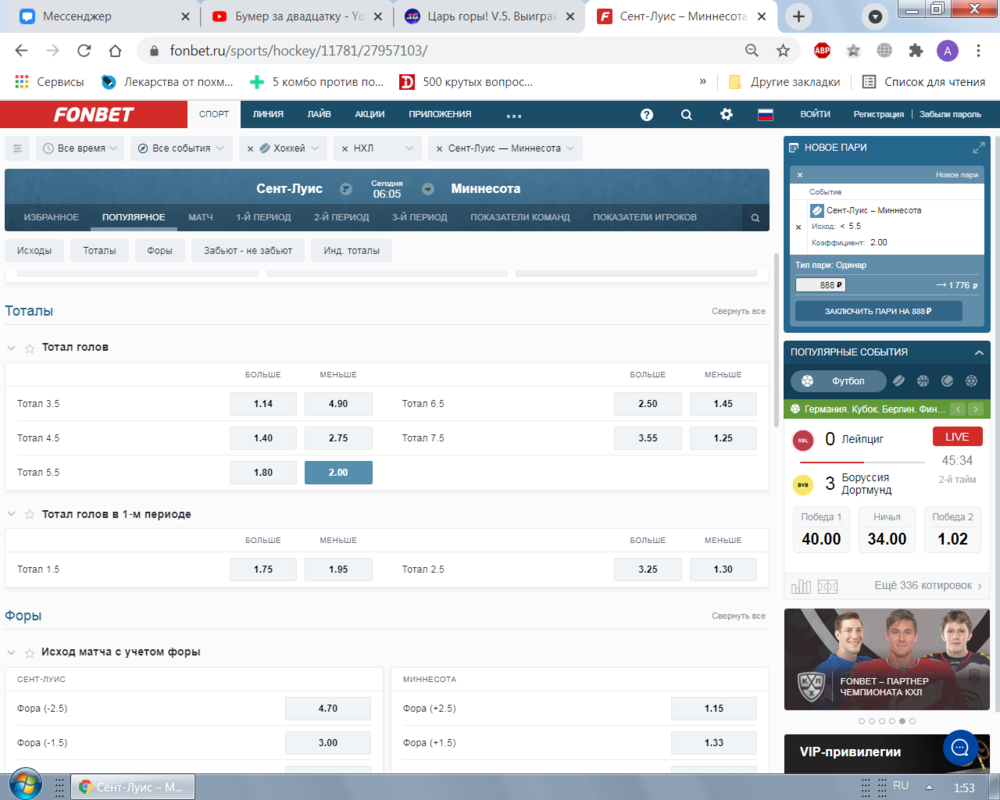This screenshot has height=800, width=1000.
Task: Open the Регистрация link
Action: click(878, 114)
